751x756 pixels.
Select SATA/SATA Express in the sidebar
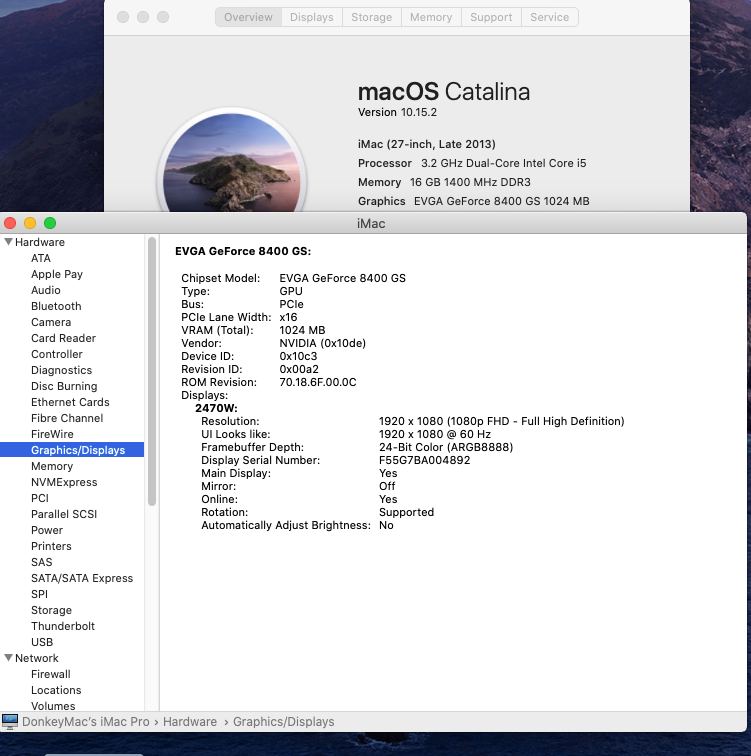click(82, 578)
